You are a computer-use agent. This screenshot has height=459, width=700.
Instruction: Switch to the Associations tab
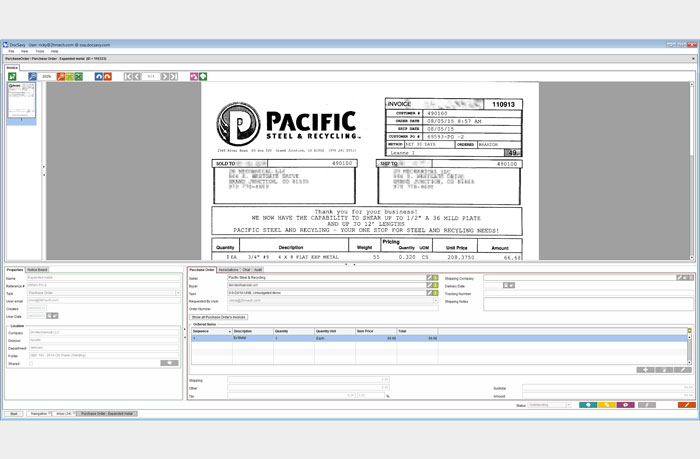tap(227, 269)
